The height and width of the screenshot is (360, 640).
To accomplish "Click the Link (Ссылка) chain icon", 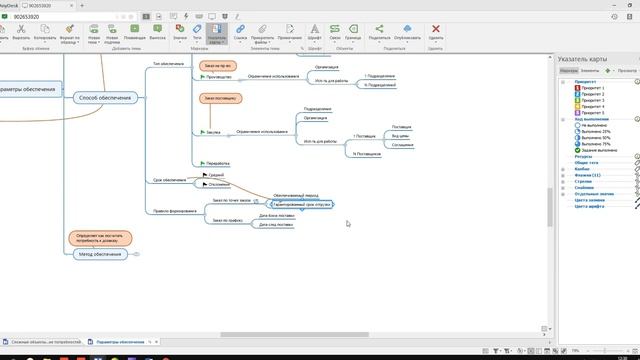I will [240, 29].
